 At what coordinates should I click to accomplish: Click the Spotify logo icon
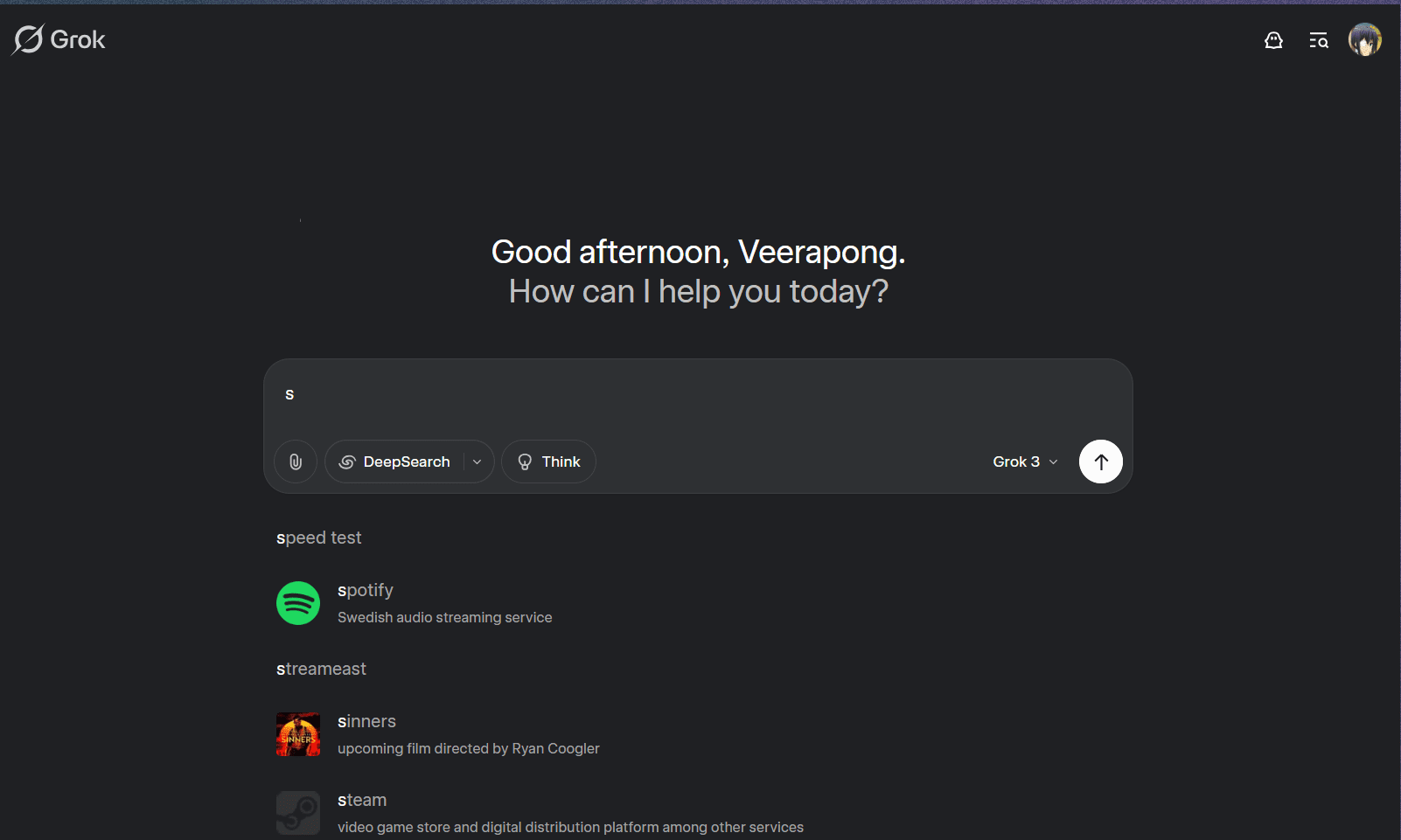click(x=298, y=603)
